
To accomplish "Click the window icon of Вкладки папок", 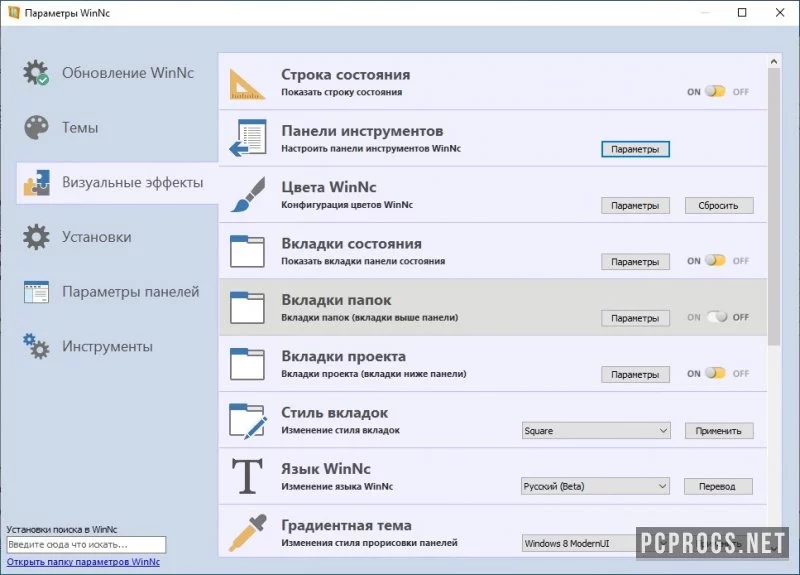I will click(247, 308).
